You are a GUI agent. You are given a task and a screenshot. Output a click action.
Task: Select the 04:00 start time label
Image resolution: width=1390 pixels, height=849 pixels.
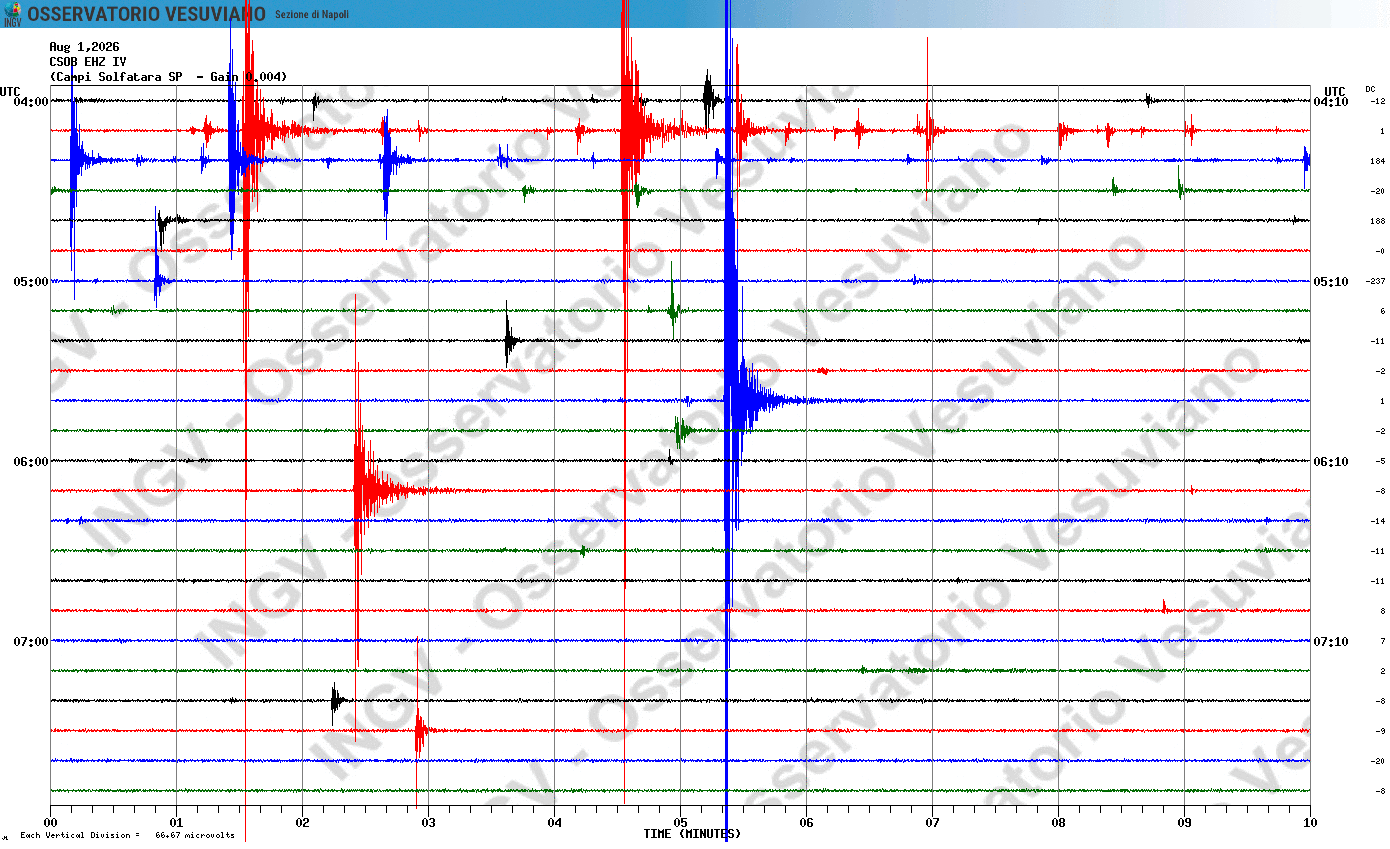point(32,101)
